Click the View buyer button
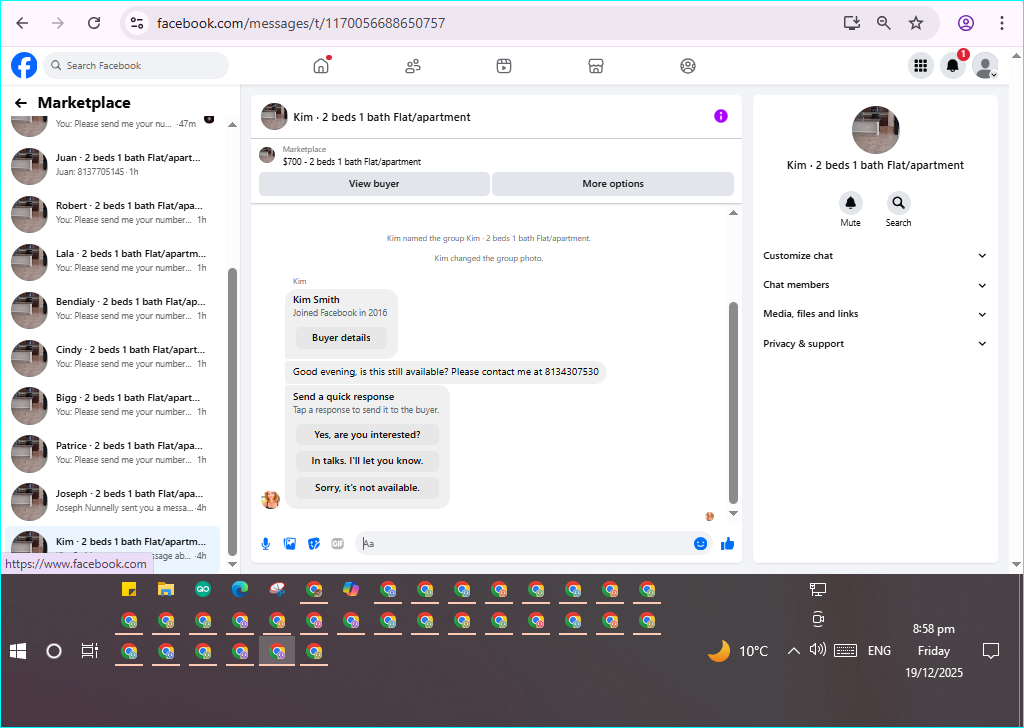Screen dimensions: 1024x728 coord(374,184)
